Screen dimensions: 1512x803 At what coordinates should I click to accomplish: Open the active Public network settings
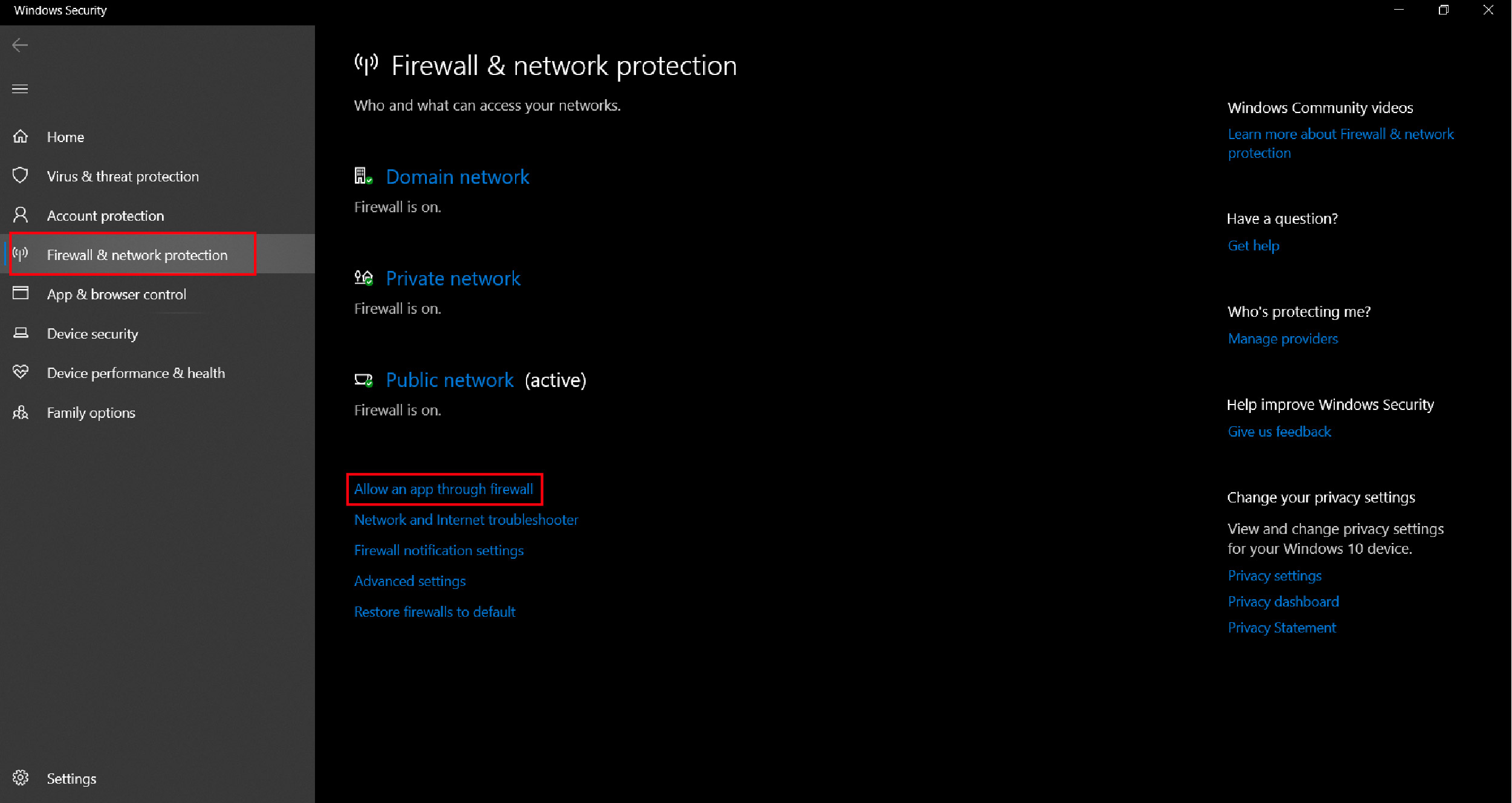(x=450, y=380)
